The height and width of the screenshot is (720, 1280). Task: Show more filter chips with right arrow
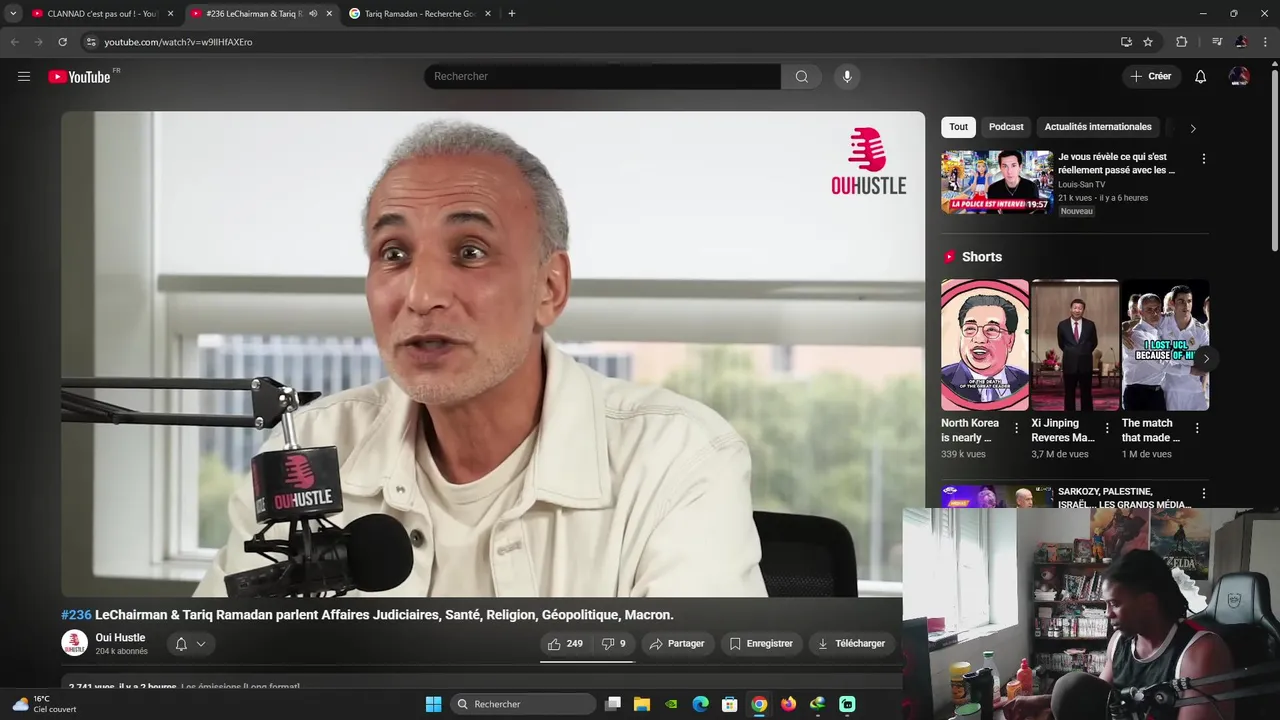1192,128
